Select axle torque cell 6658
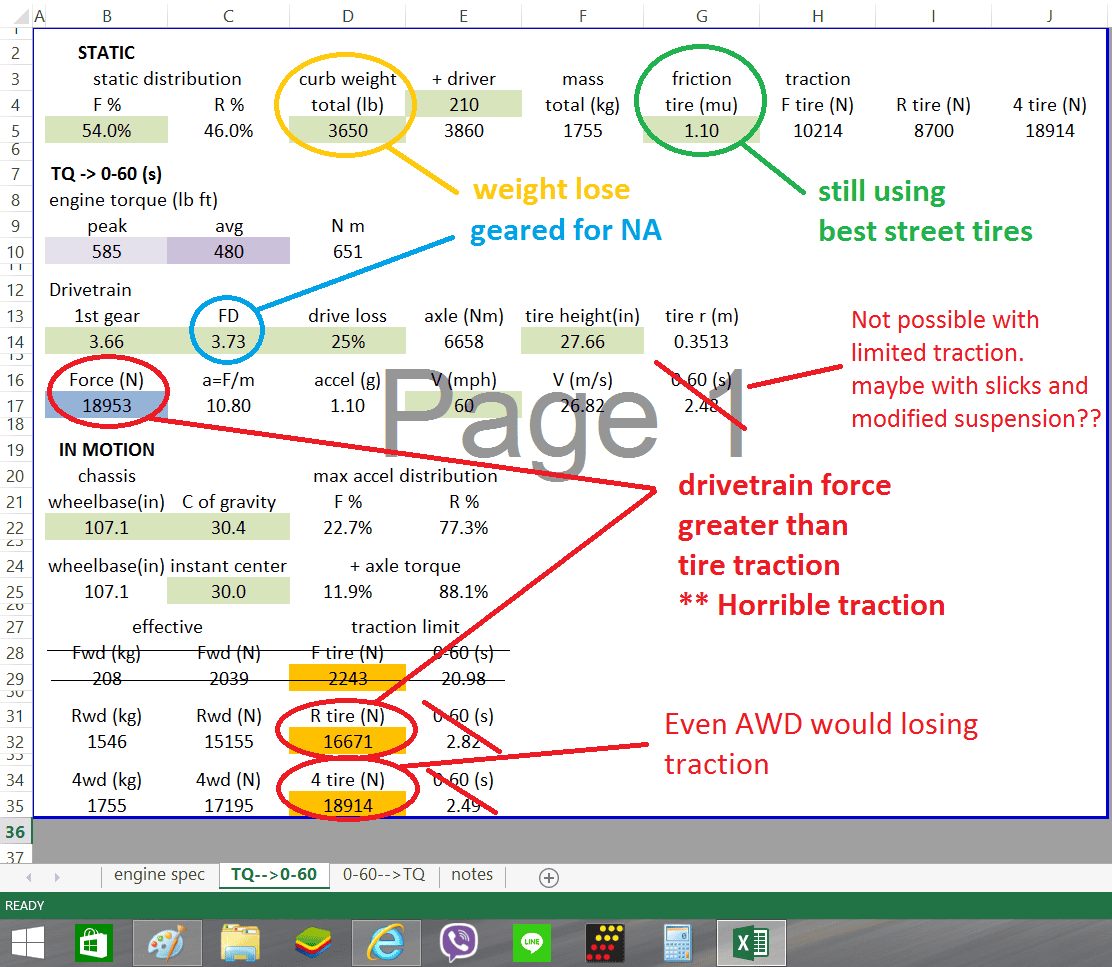This screenshot has height=967, width=1112. click(464, 341)
